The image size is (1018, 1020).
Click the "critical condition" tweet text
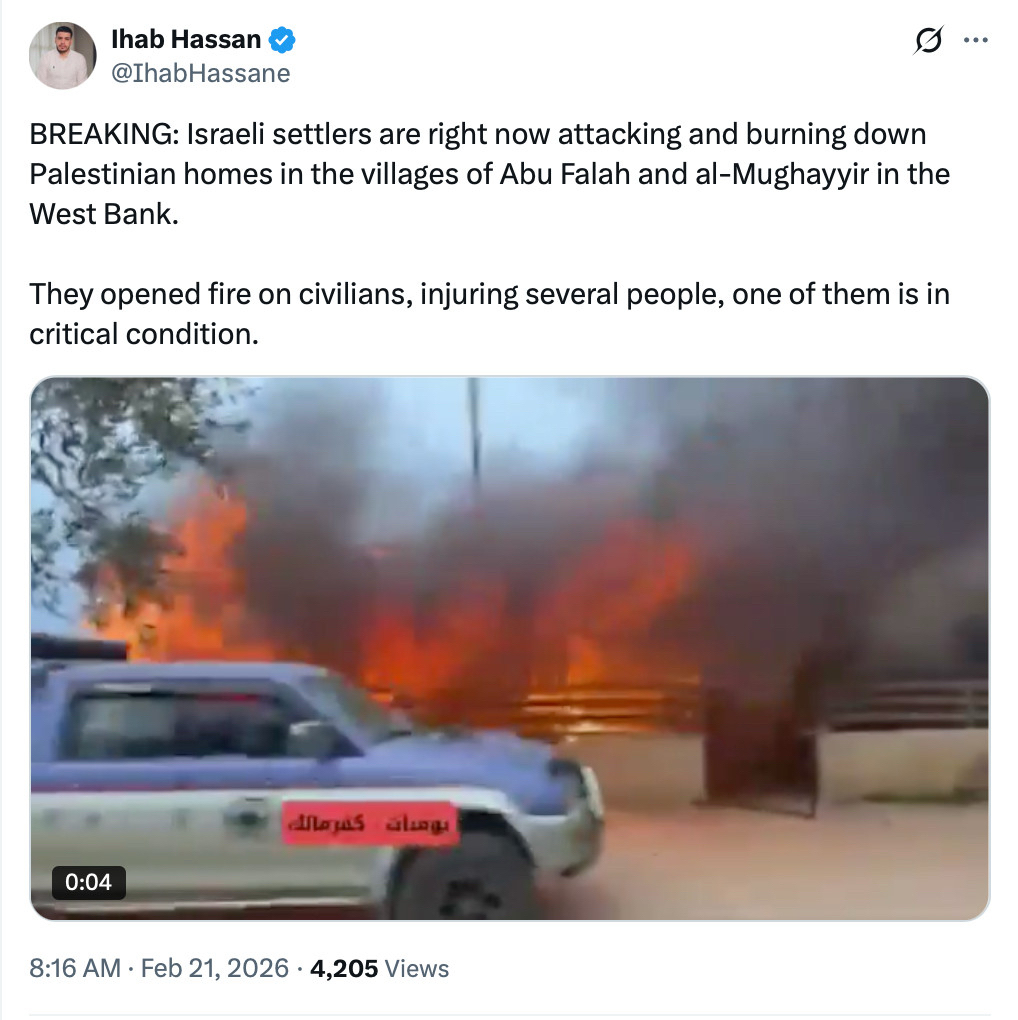coord(144,334)
